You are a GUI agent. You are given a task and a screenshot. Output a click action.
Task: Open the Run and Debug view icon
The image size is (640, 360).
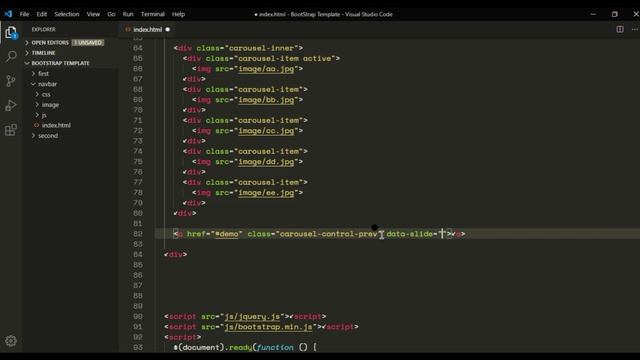pos(11,105)
